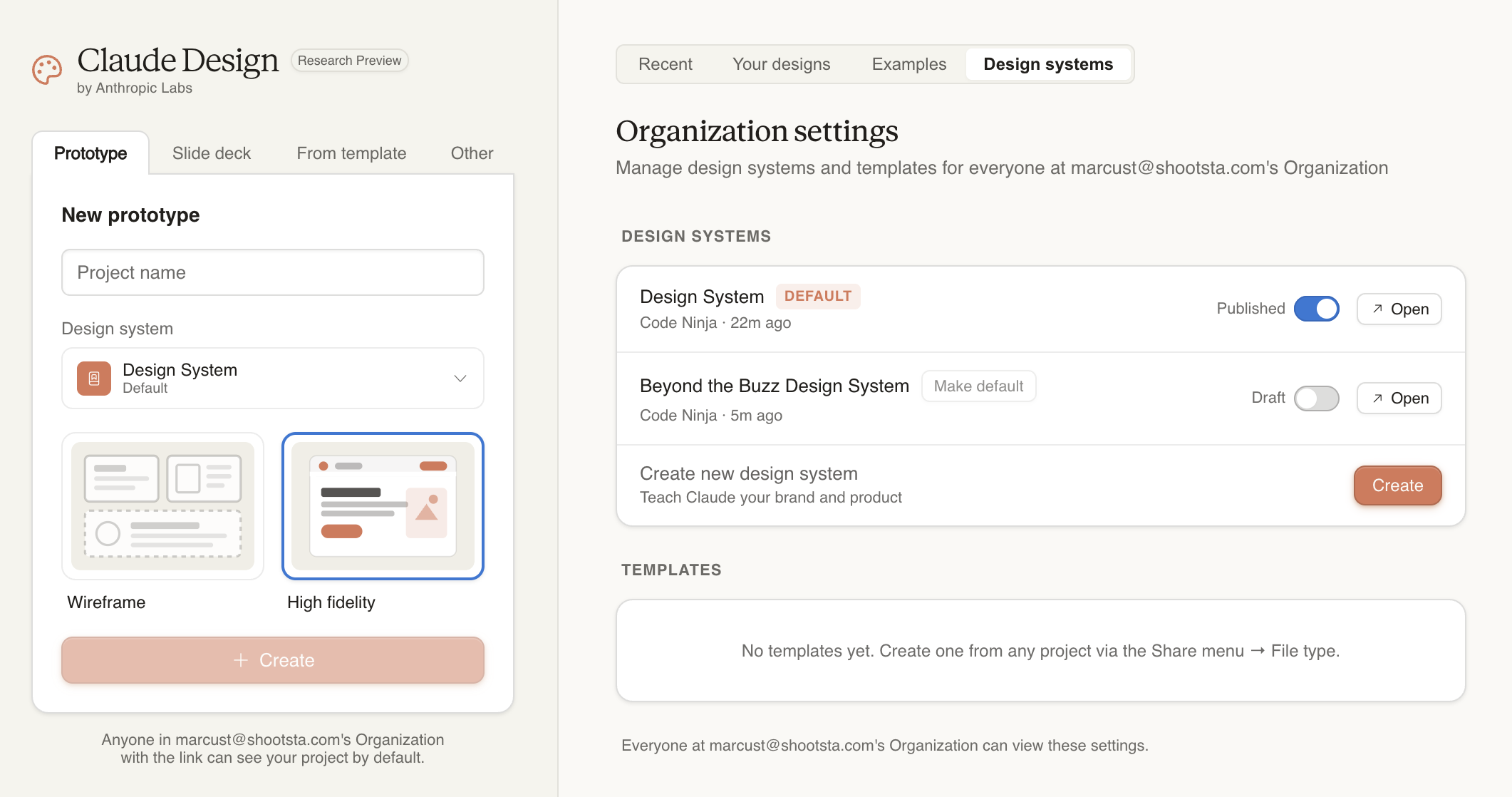Click Make default on Beyond the Buzz
Viewport: 1512px width, 797px height.
point(978,386)
